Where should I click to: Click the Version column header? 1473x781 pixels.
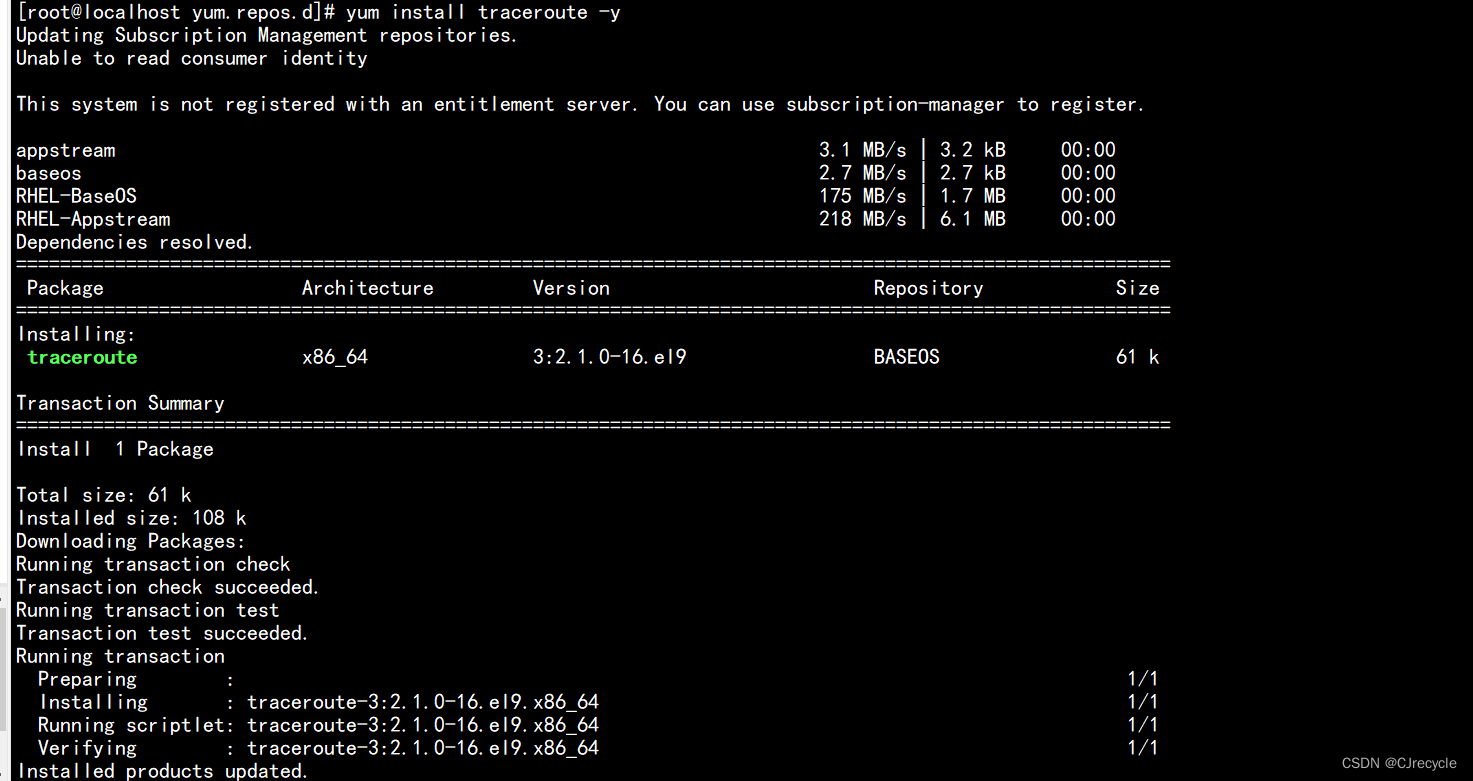[x=571, y=288]
